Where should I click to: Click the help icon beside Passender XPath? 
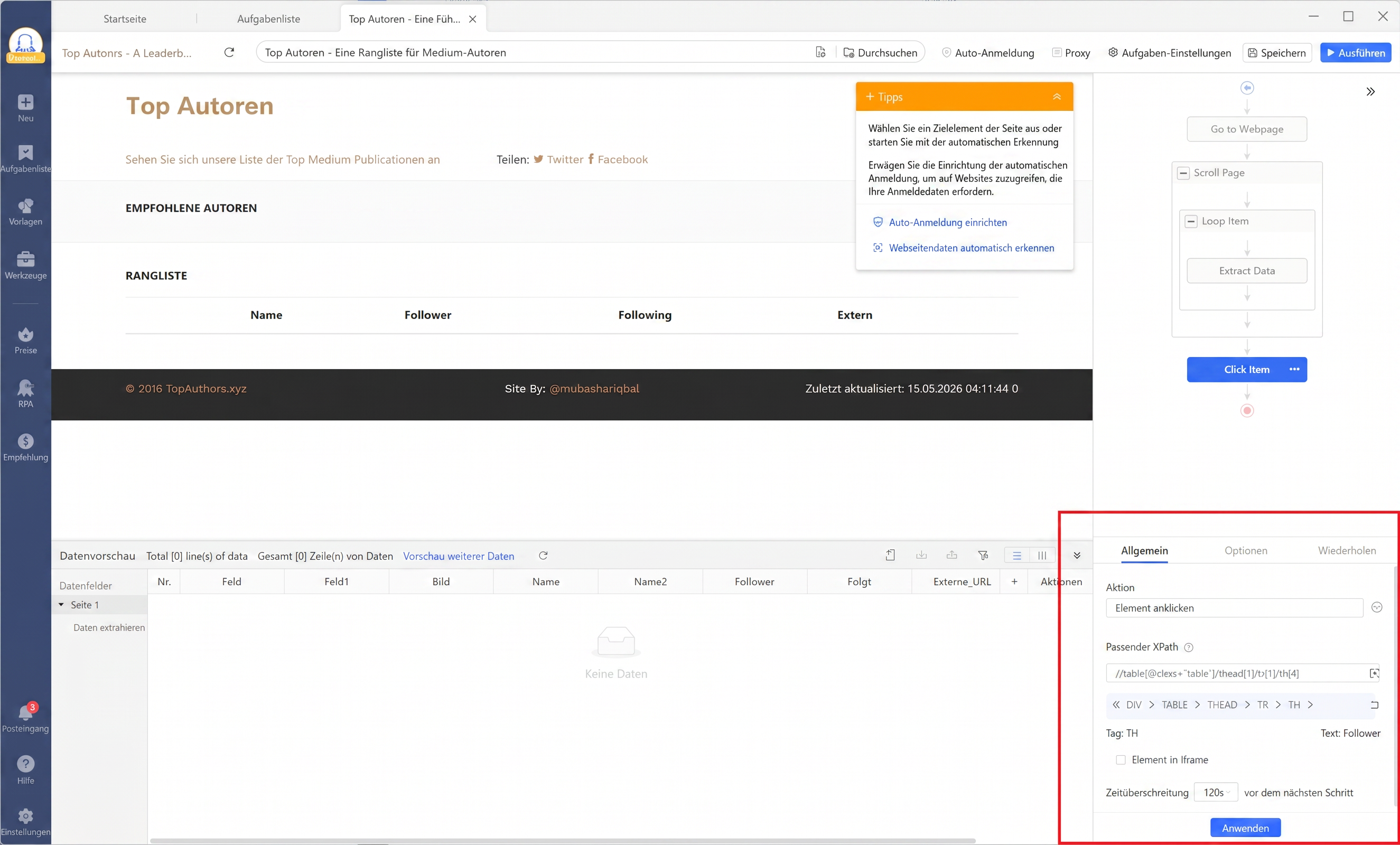tap(1189, 647)
